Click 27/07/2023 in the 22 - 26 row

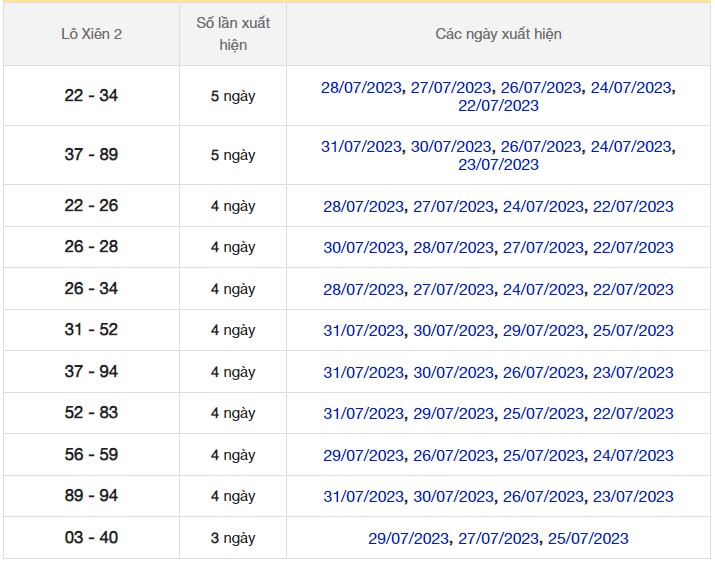[453, 207]
